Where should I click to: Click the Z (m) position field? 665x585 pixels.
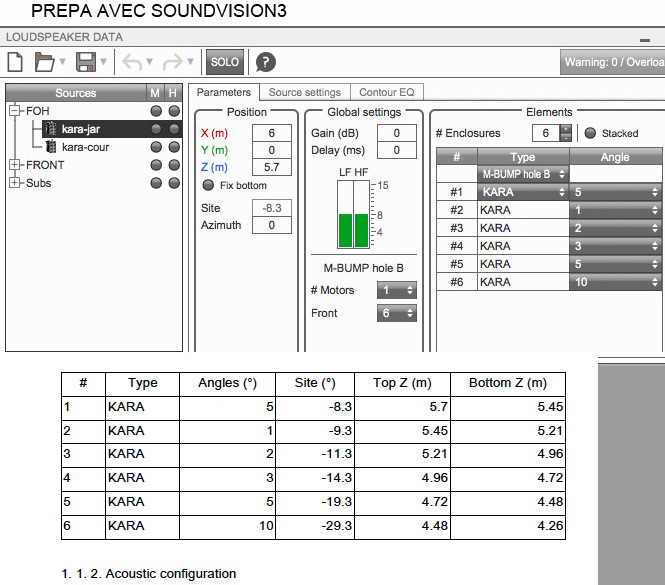pos(271,167)
